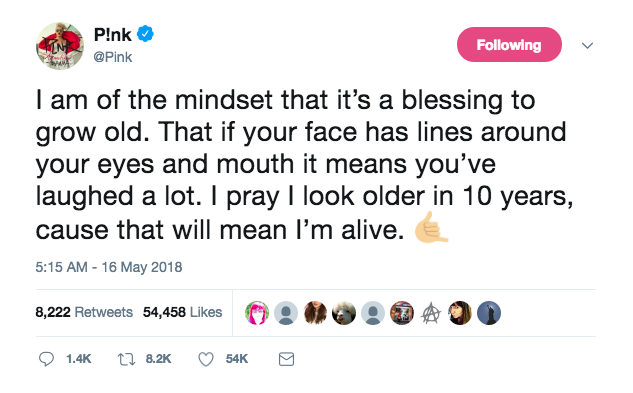This screenshot has height=393, width=633.
Task: Send tweet via the envelope message icon
Action: coord(286,359)
